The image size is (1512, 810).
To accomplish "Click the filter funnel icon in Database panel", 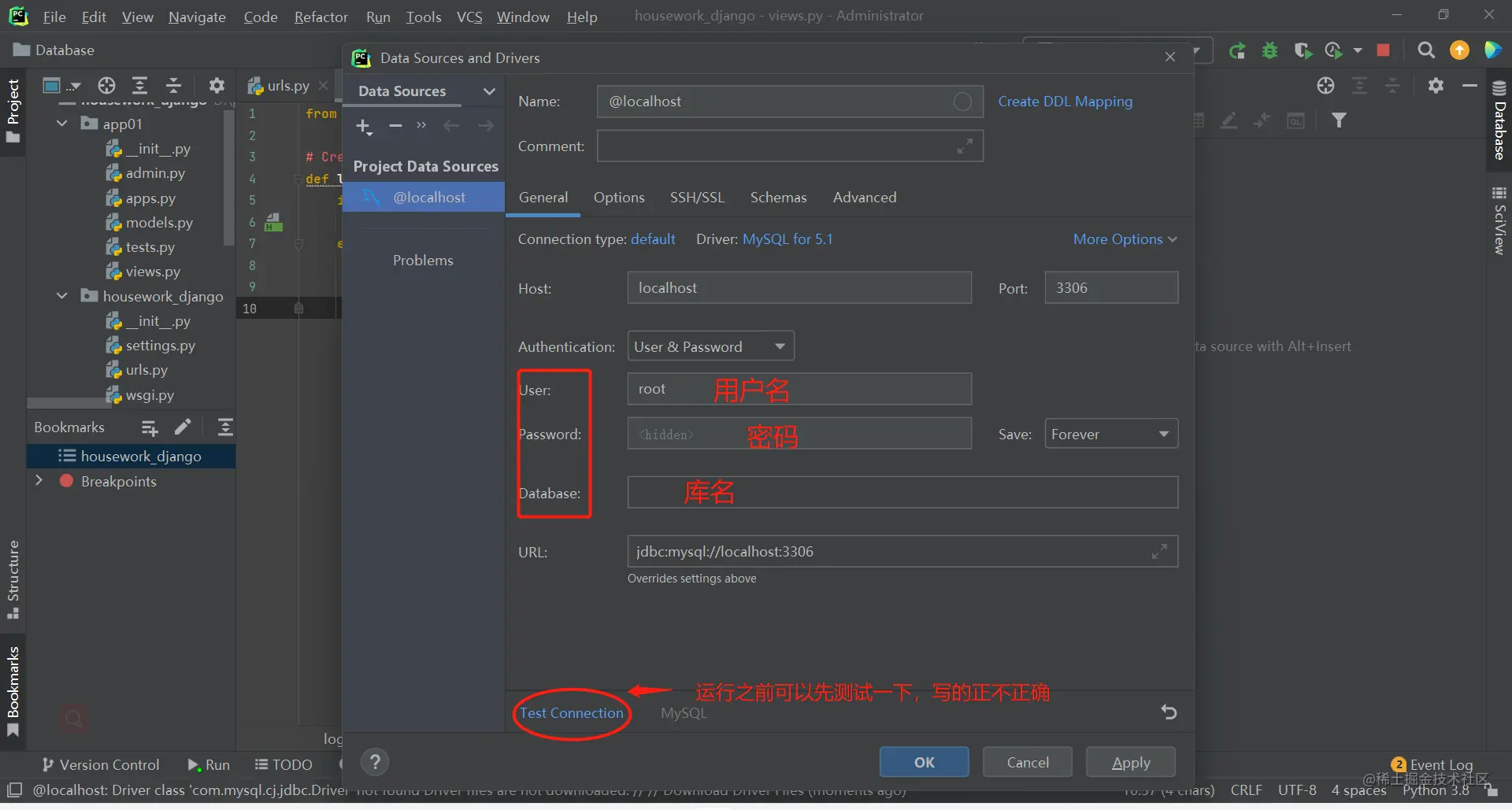I will 1339,120.
